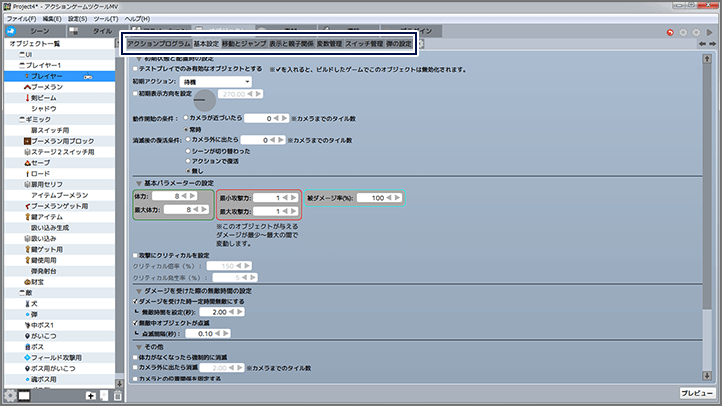The height and width of the screenshot is (406, 722).
Task: Click the trash delete icon below object list
Action: point(118,396)
